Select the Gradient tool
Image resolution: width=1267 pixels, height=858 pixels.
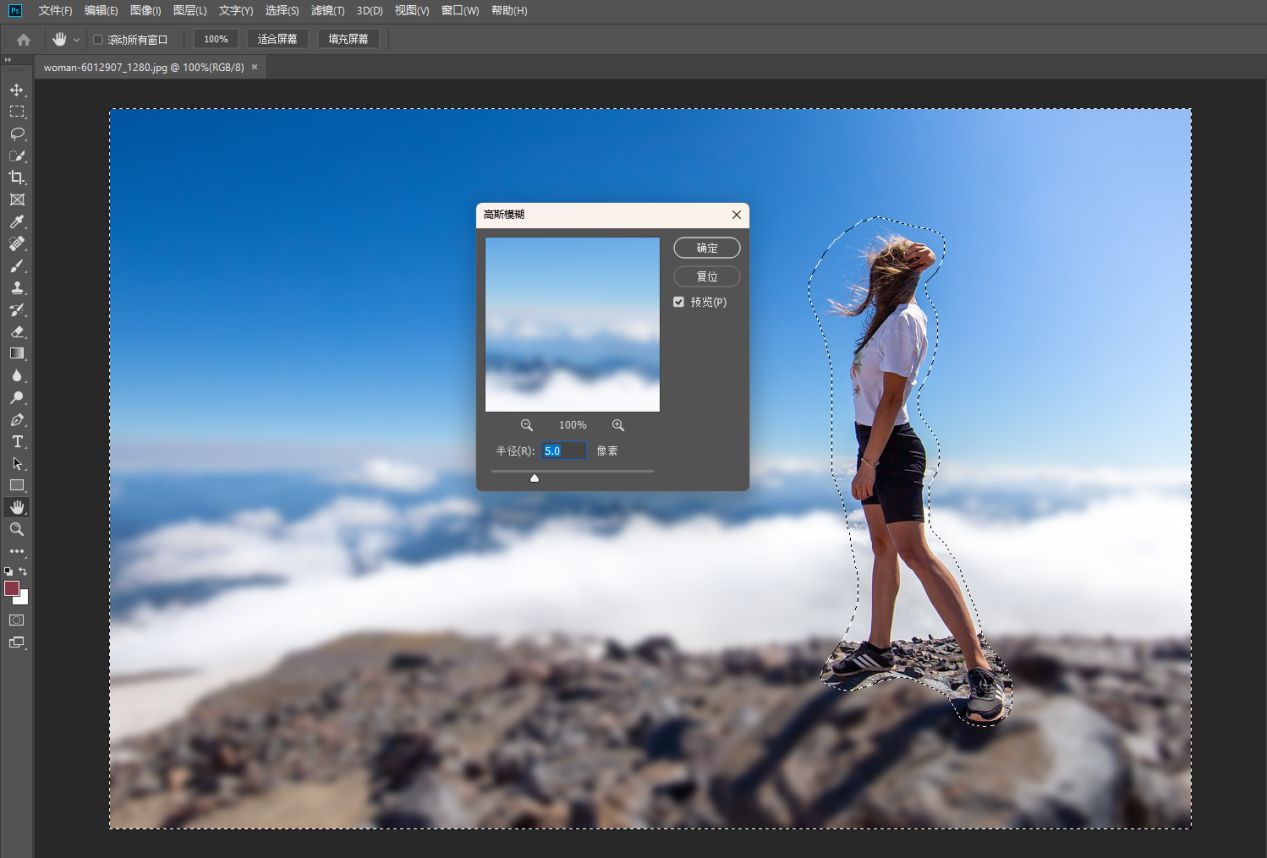(16, 353)
